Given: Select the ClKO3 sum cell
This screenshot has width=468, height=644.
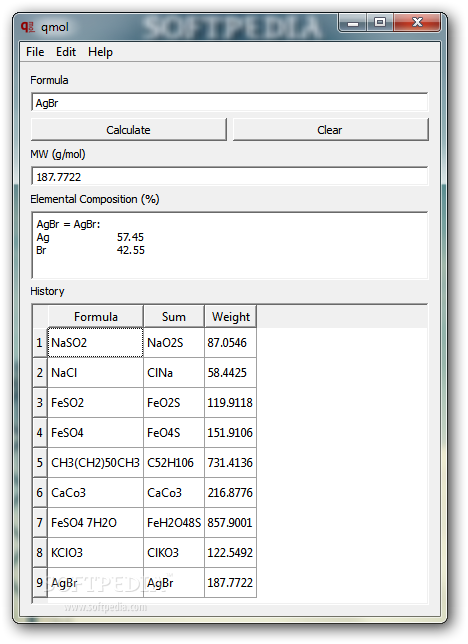Looking at the screenshot, I should click(174, 552).
